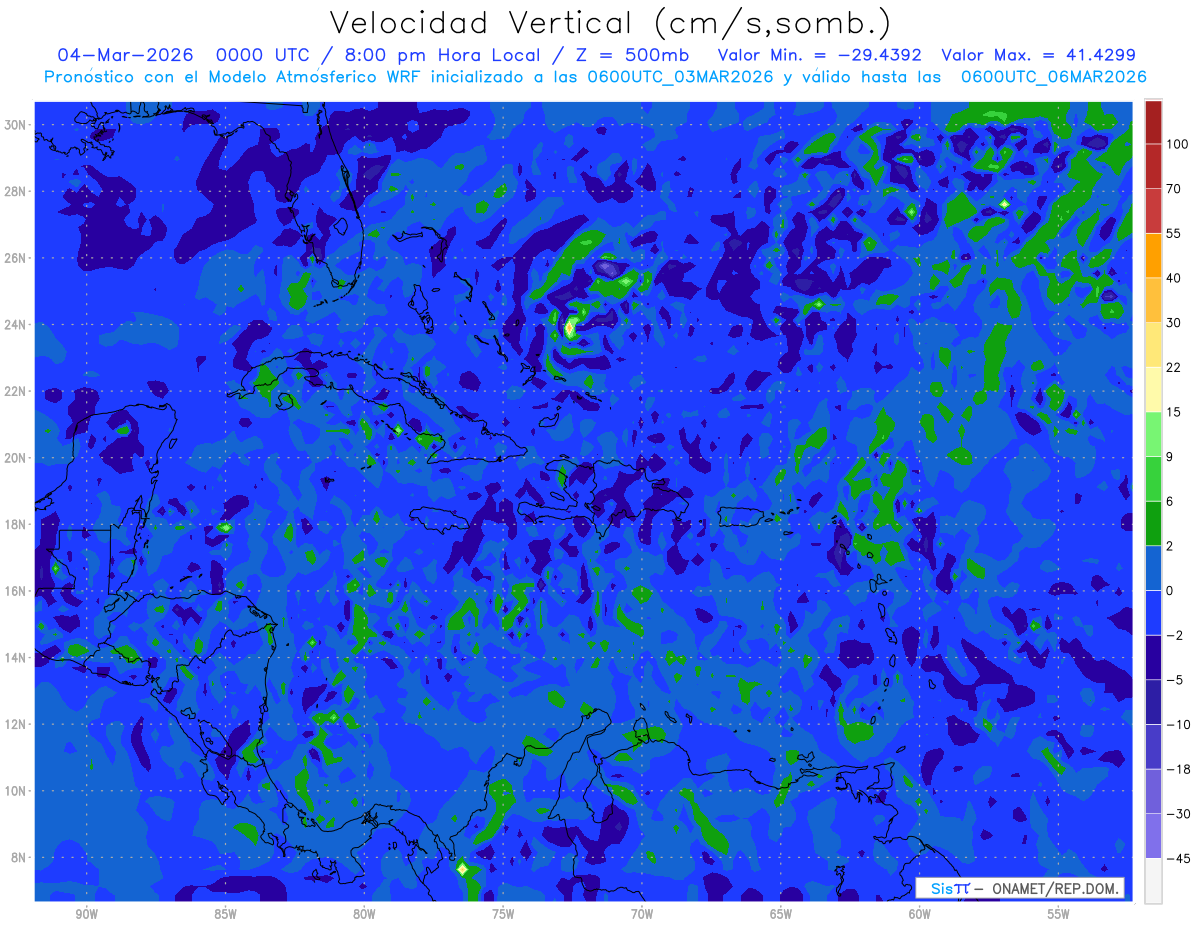Click the white-green updraft cell near 8N 76W
This screenshot has width=1200, height=927.
[x=462, y=869]
